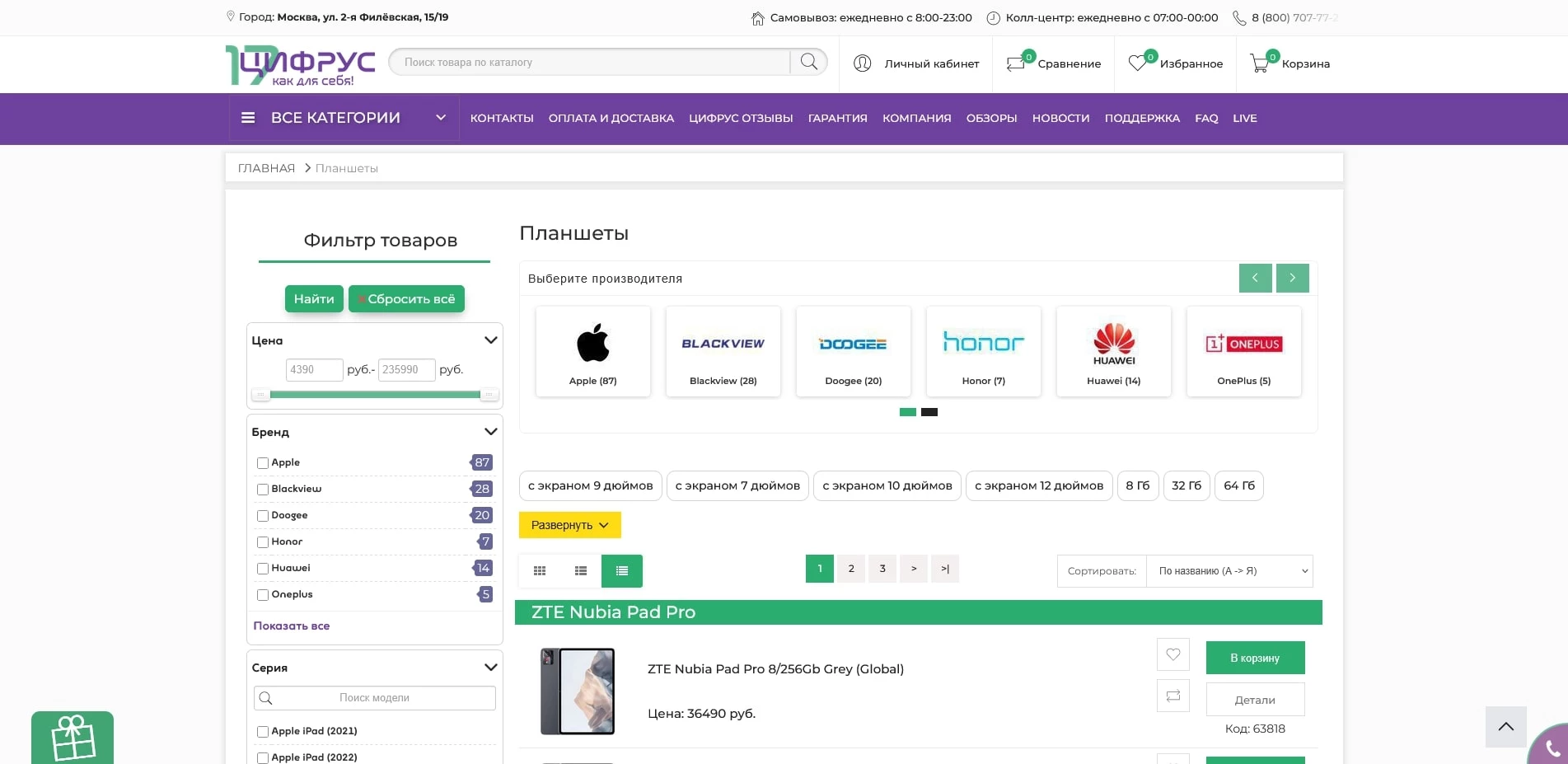Check the Apple iPad (2021) series checkbox

tap(262, 732)
